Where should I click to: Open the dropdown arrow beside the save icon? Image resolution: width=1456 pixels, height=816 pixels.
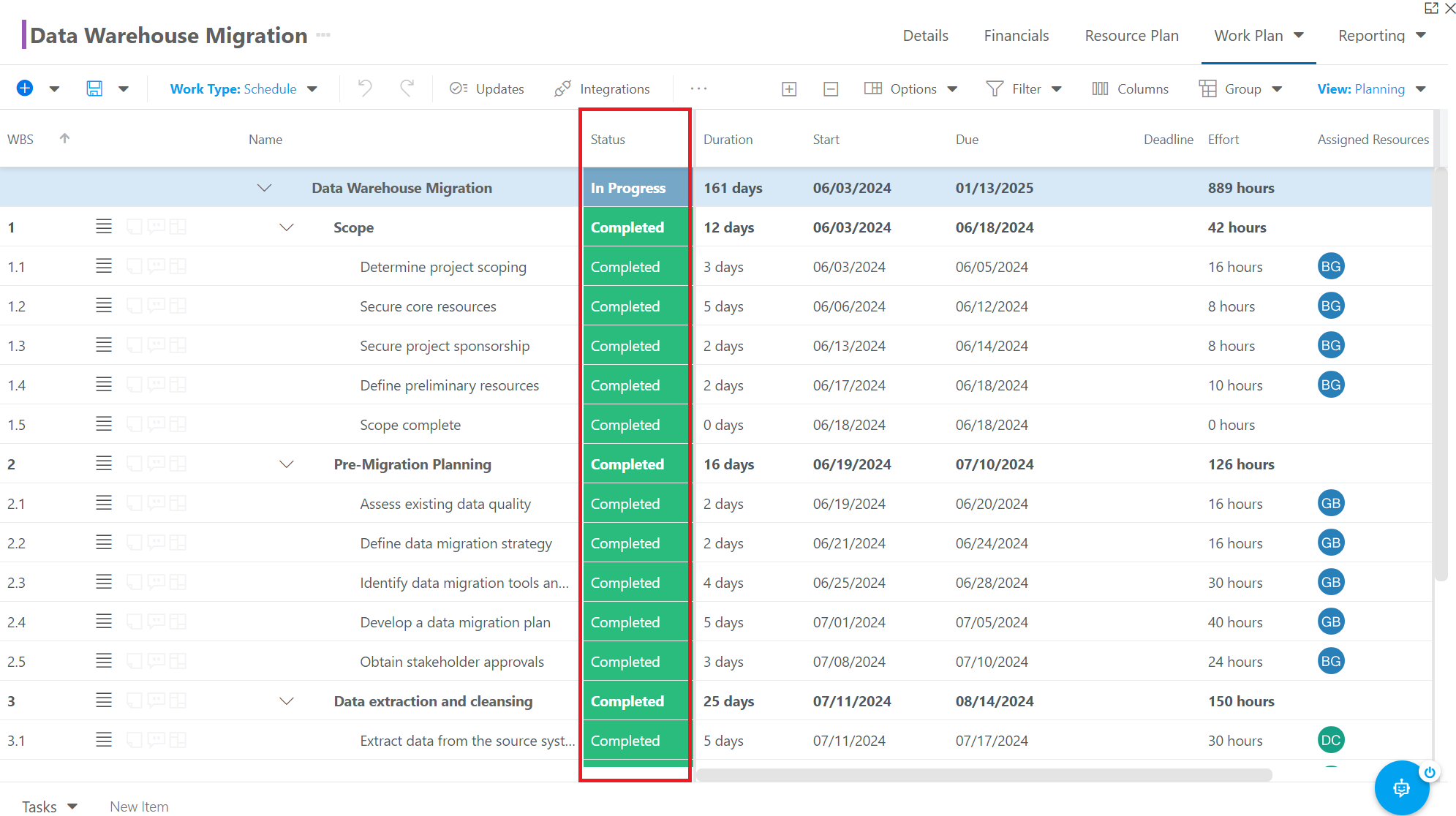(124, 89)
